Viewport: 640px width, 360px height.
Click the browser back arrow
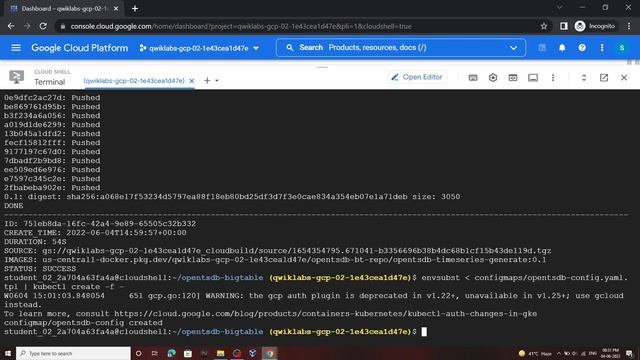coord(11,26)
